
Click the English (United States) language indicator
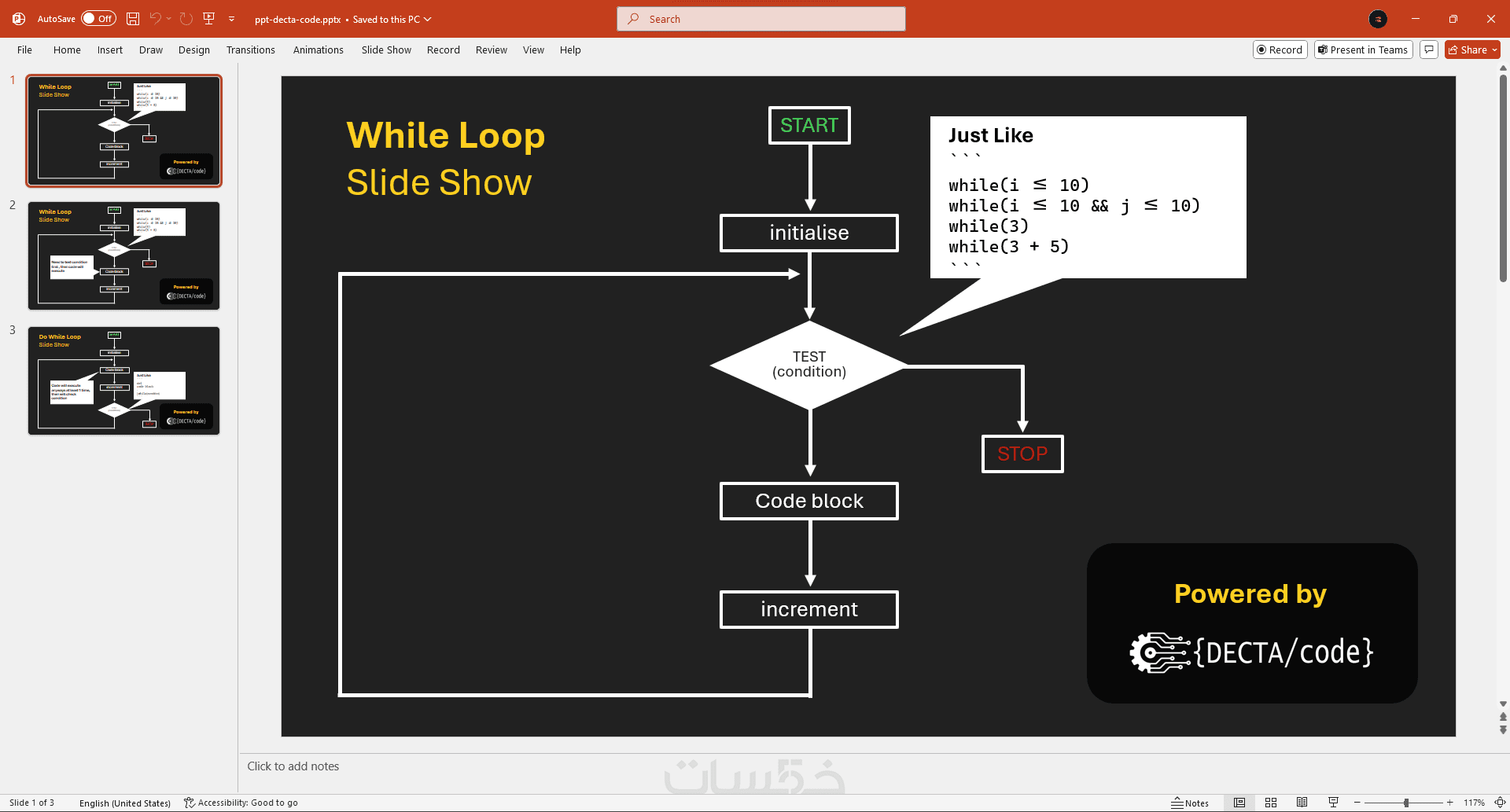(x=125, y=803)
